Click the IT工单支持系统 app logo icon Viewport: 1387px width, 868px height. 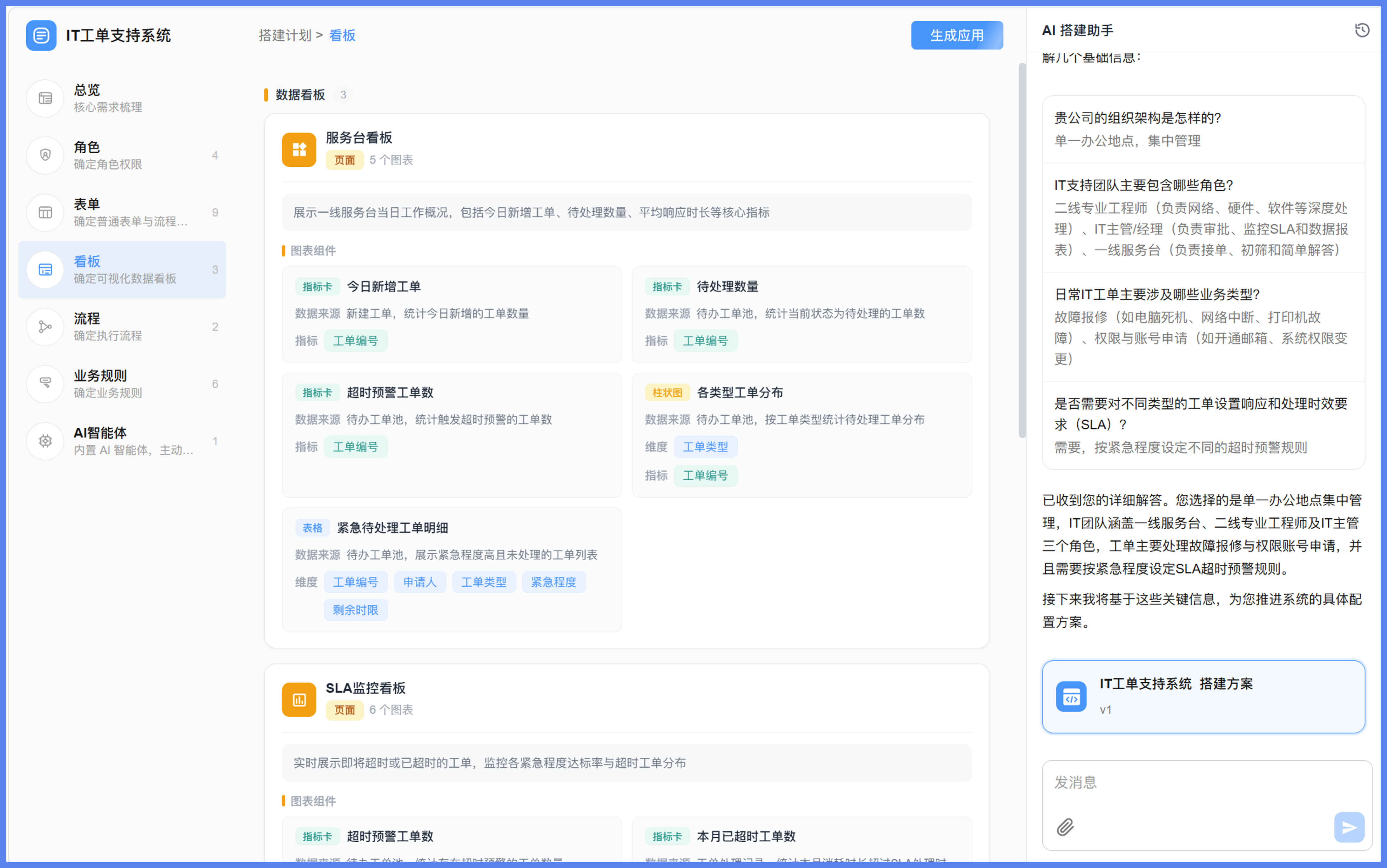pyautogui.click(x=41, y=36)
